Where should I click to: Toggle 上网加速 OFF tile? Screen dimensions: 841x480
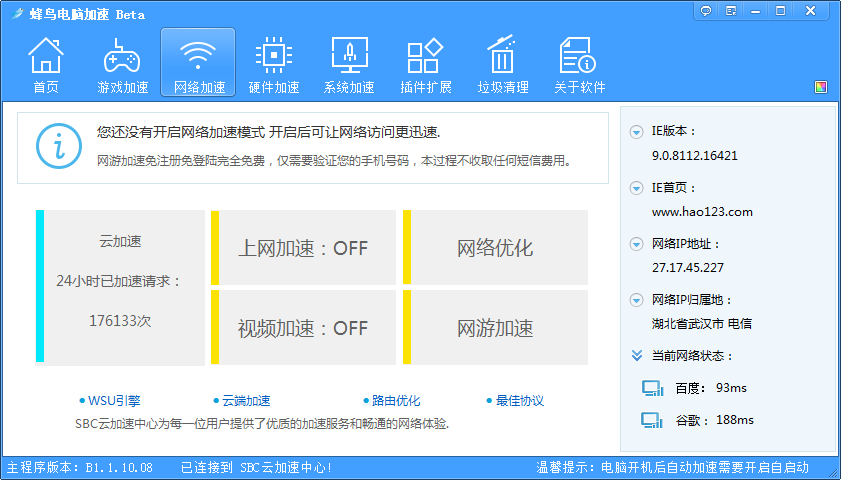304,248
